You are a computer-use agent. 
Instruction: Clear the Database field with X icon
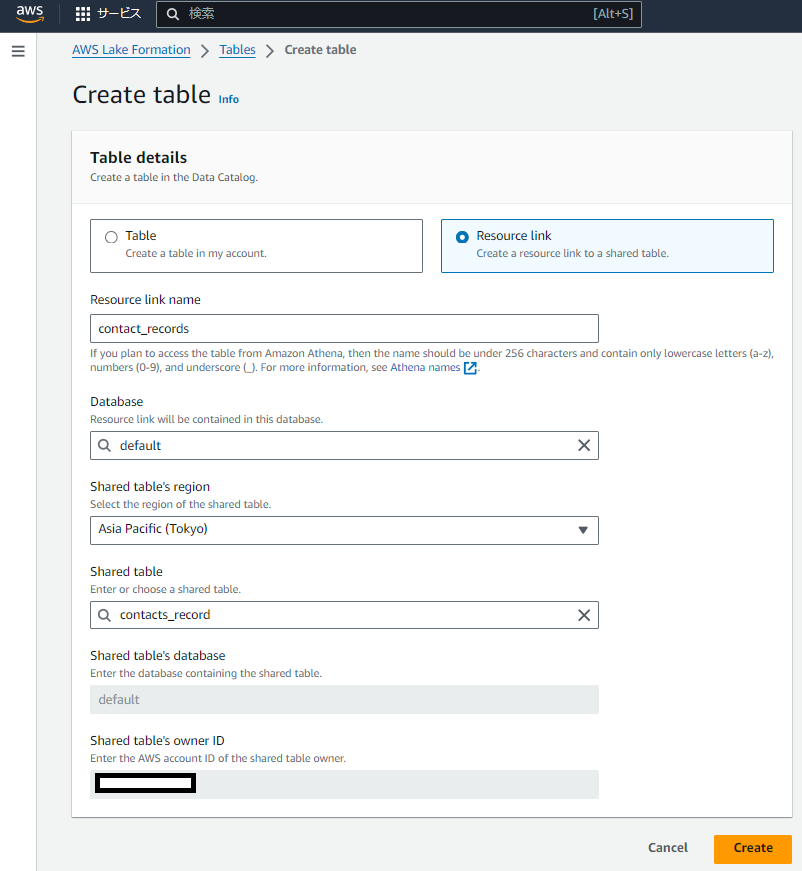pyautogui.click(x=584, y=445)
